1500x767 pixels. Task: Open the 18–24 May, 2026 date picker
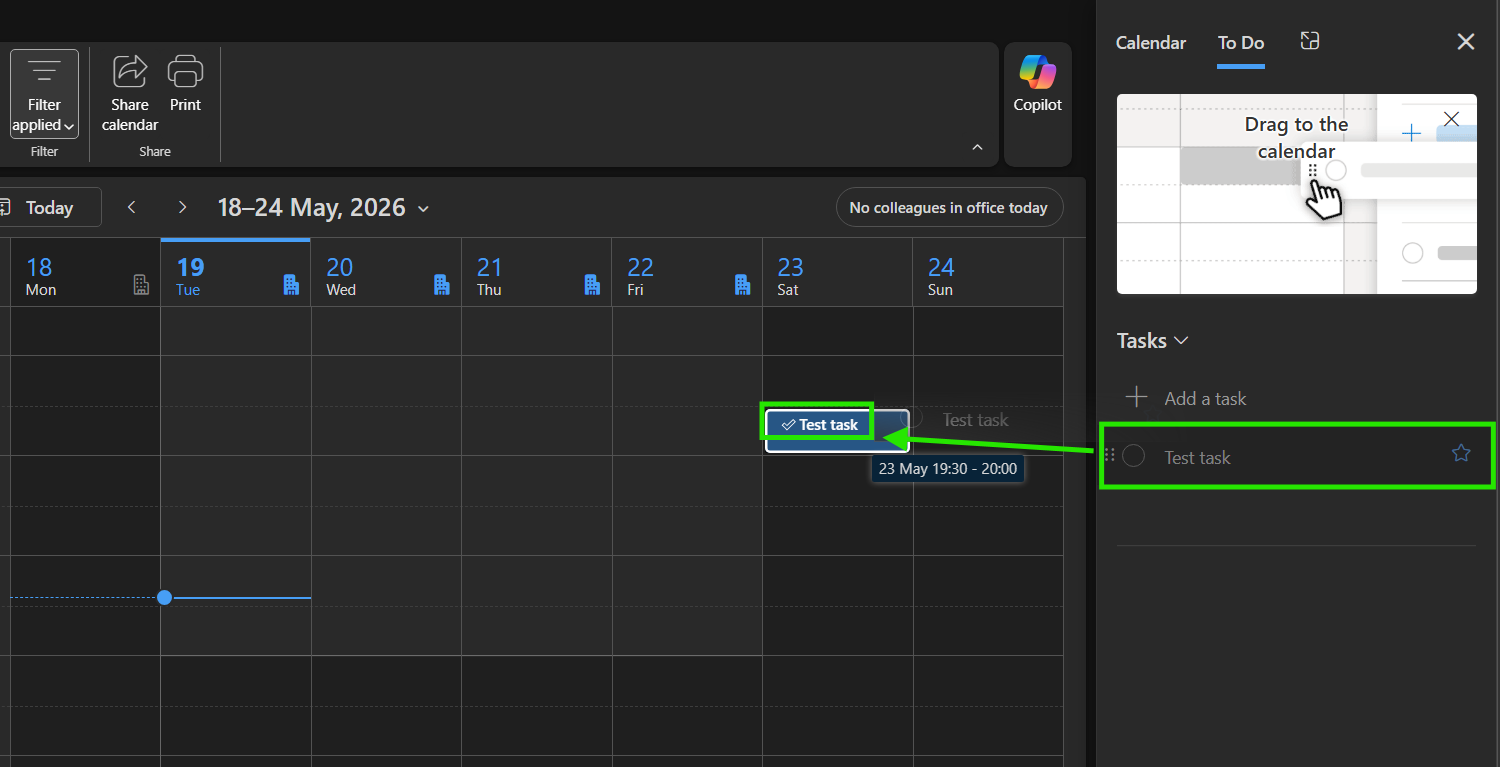(324, 208)
